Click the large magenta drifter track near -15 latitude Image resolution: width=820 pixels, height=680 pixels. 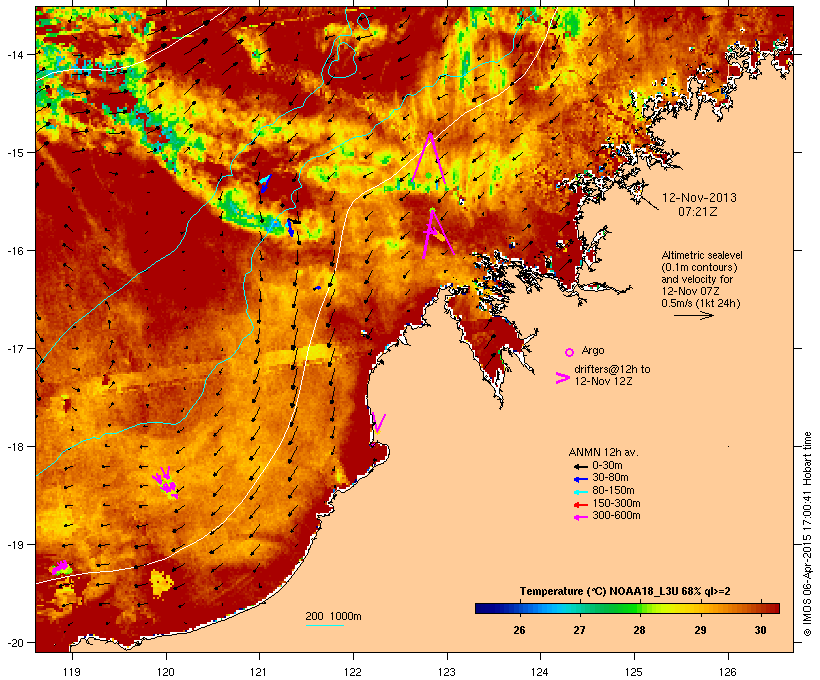(429, 158)
